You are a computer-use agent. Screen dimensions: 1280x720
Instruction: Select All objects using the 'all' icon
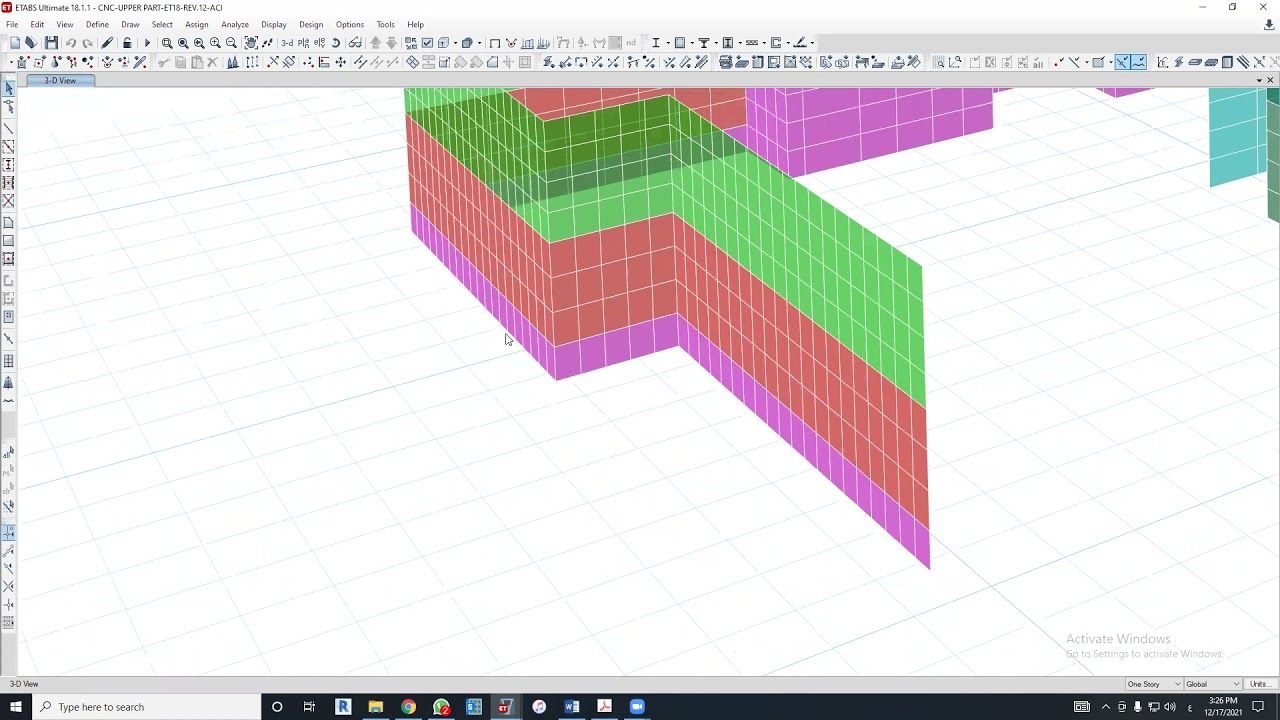coord(9,454)
